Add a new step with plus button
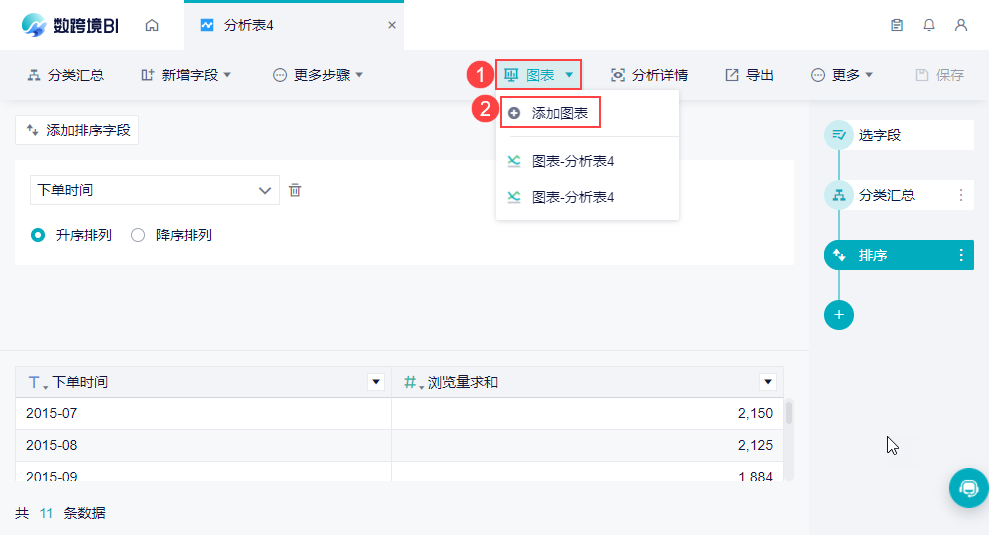 839,315
